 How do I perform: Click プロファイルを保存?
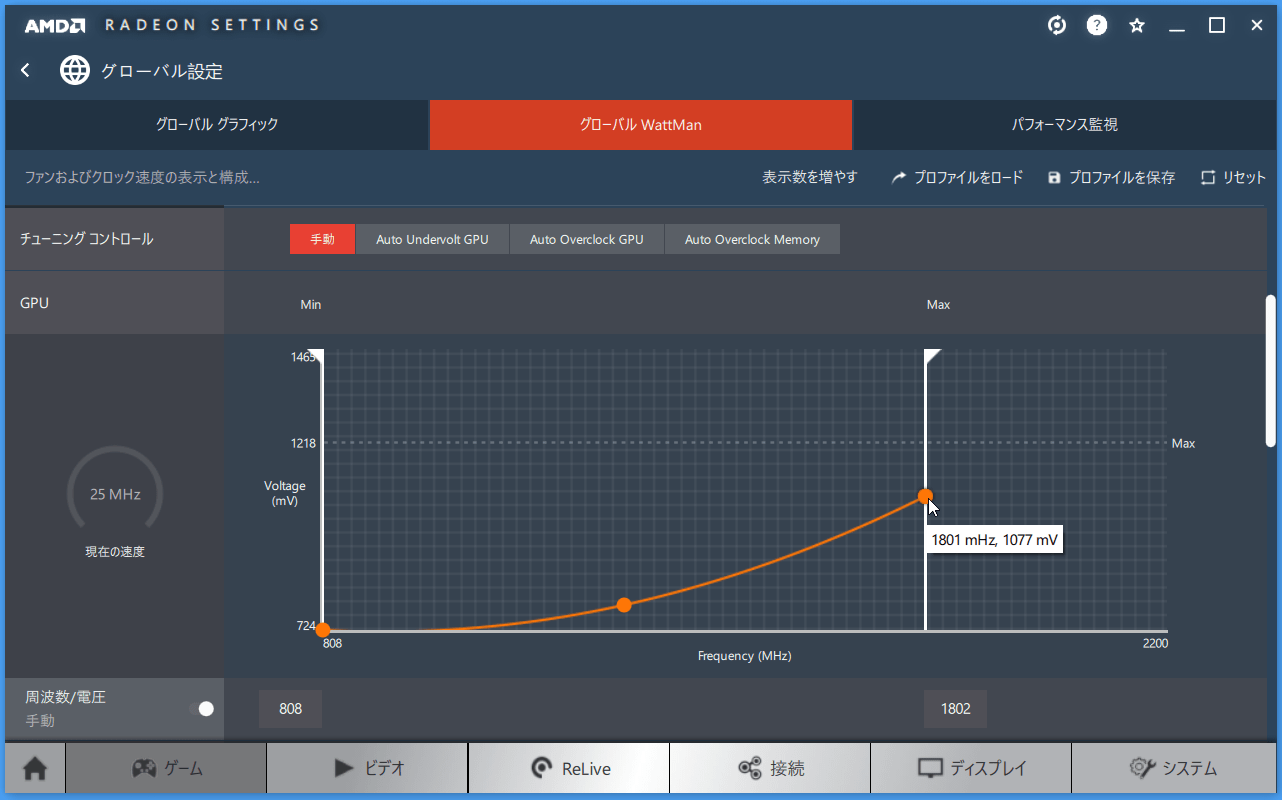coord(1111,177)
